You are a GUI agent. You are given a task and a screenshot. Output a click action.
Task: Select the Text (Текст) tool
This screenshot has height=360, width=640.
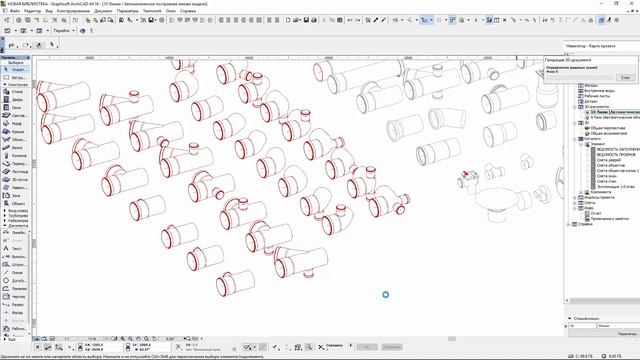(x=15, y=248)
